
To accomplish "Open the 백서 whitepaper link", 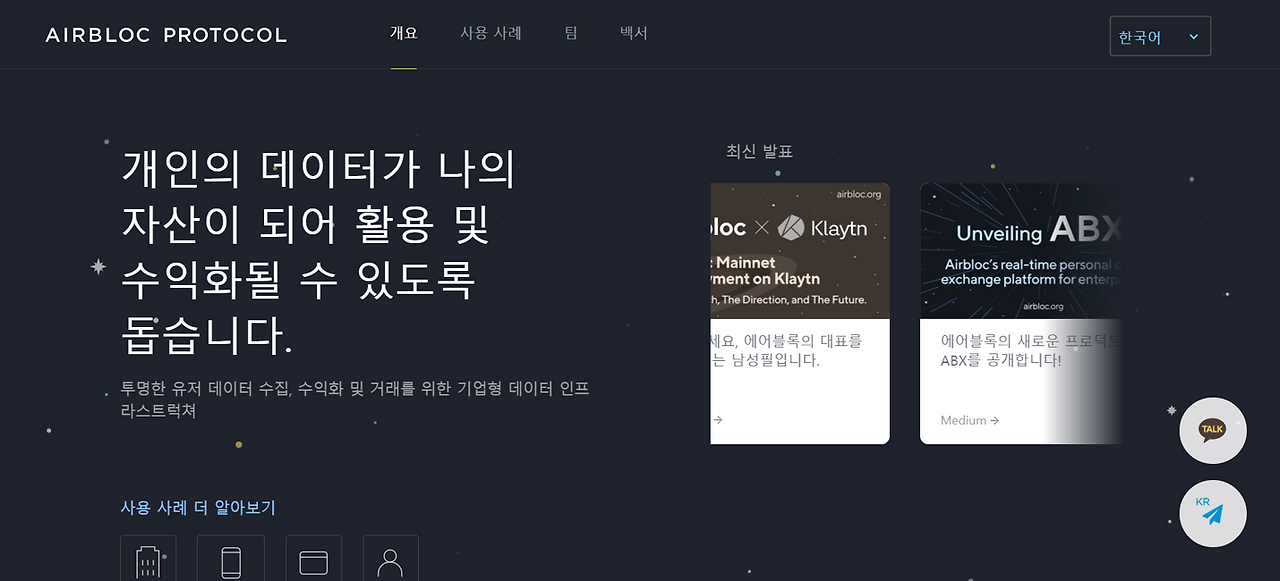I will (634, 33).
